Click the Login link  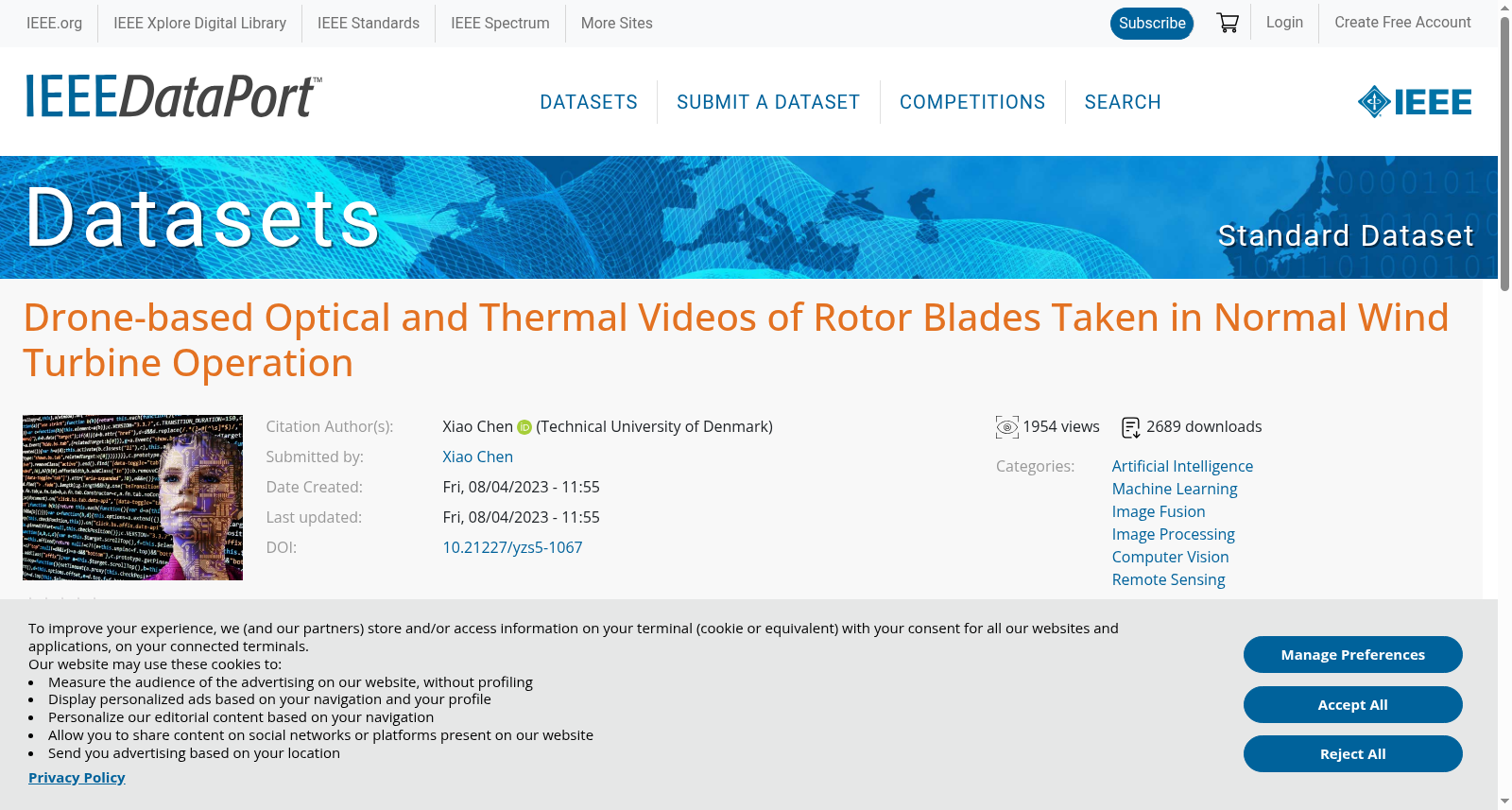[1284, 23]
